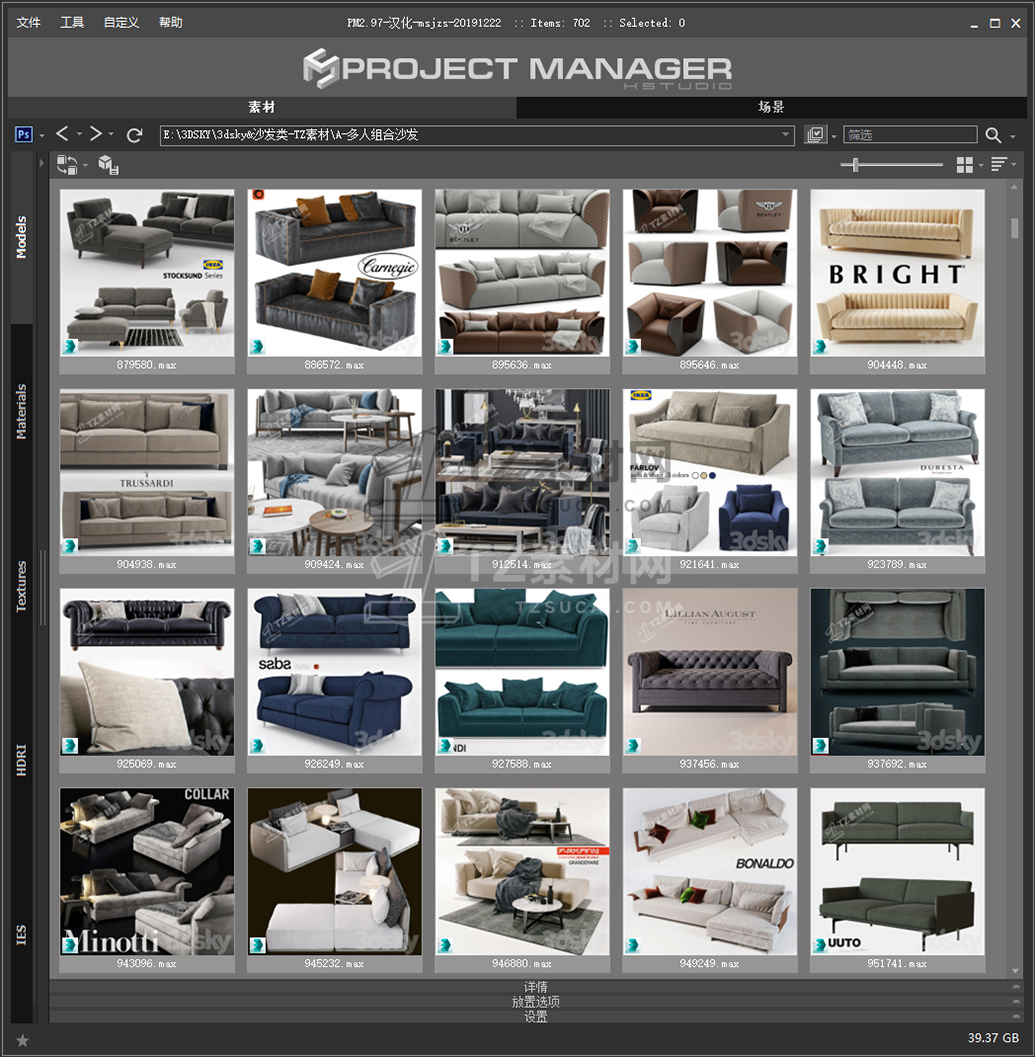
Task: Go back to the previous folder
Action: (x=62, y=134)
